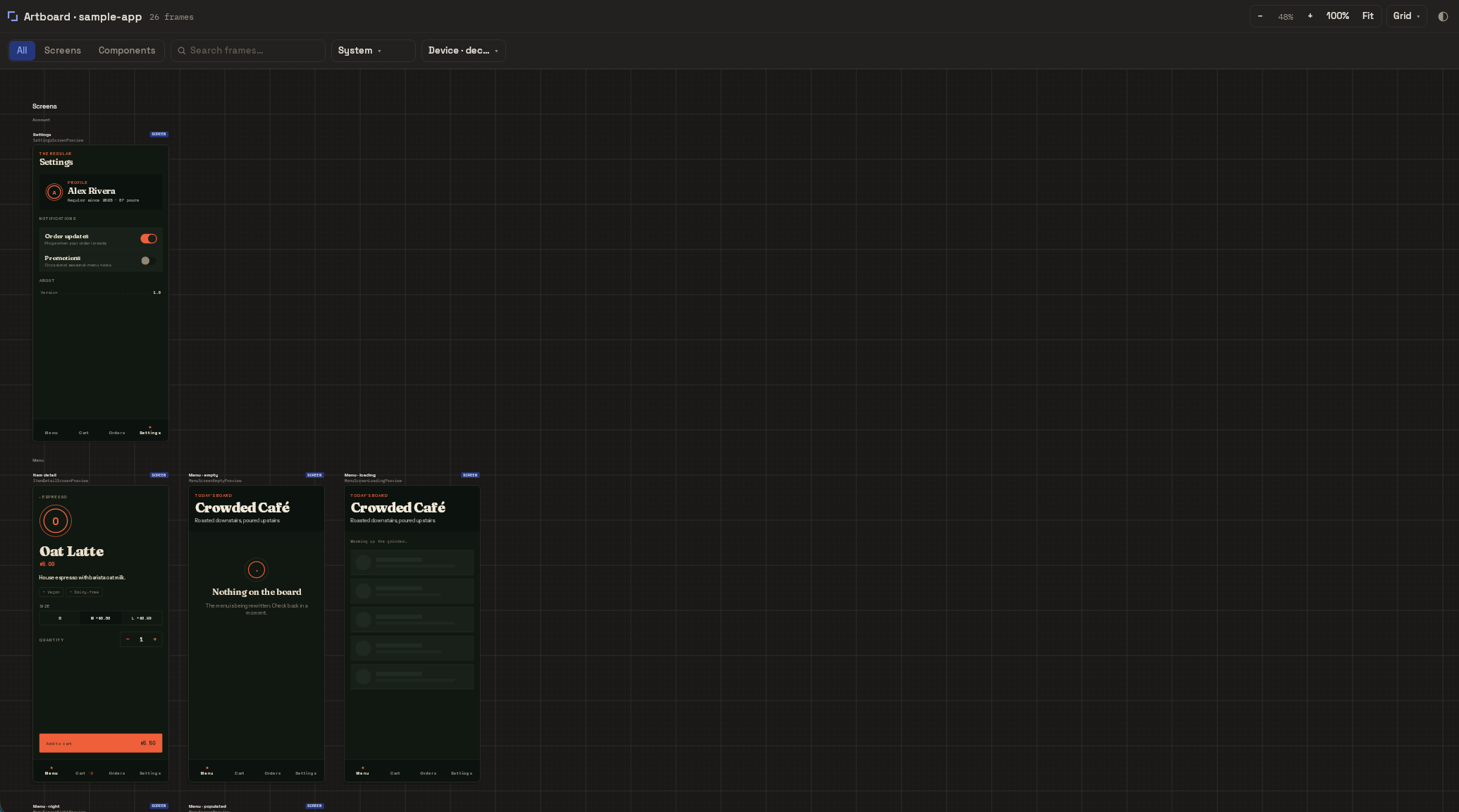Viewport: 1459px width, 812px height.
Task: Click the Item detail frame title label
Action: pyautogui.click(x=44, y=475)
